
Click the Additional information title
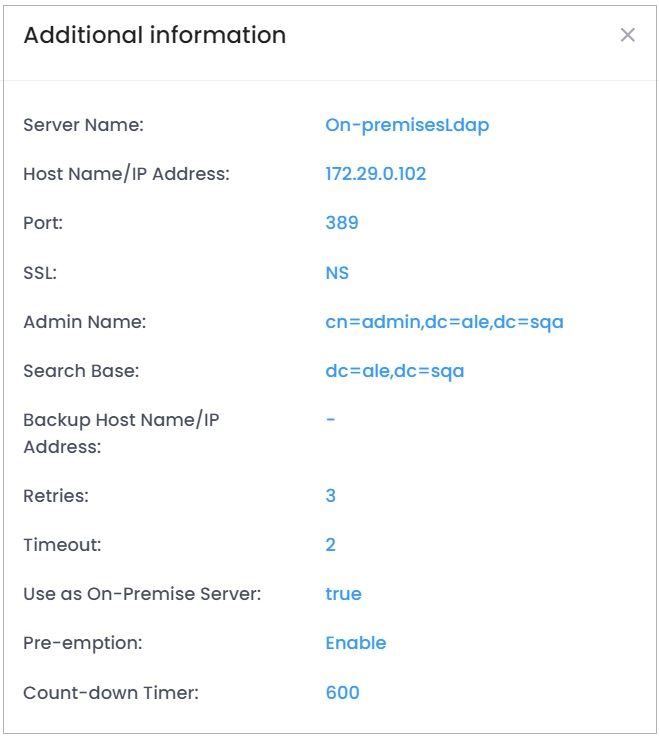click(155, 35)
